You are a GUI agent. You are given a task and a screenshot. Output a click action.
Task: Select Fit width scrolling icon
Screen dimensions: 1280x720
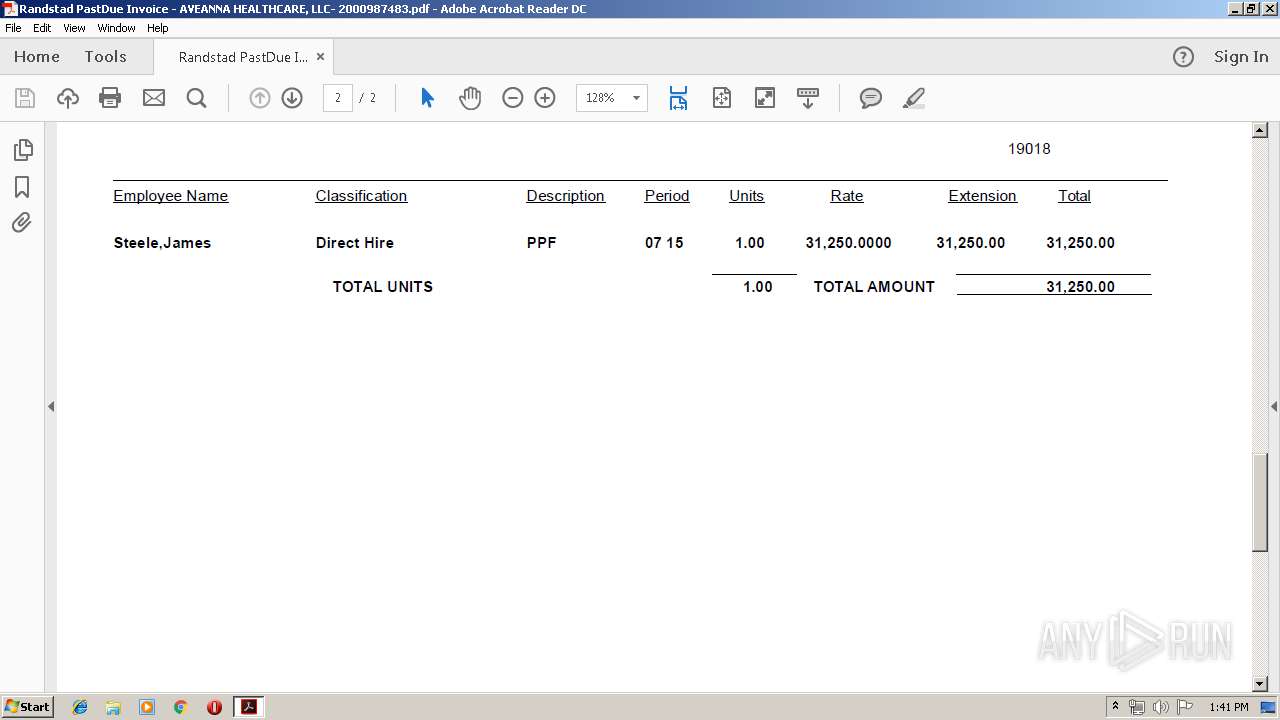coord(678,98)
